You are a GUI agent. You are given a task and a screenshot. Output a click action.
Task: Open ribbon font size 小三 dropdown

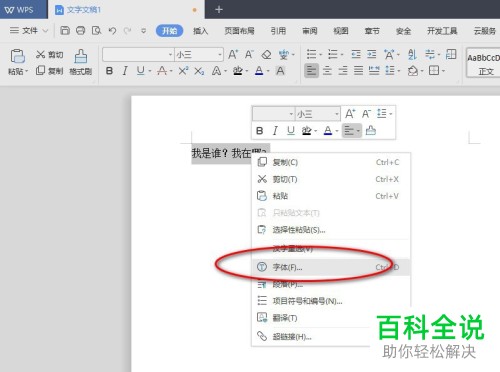point(220,55)
